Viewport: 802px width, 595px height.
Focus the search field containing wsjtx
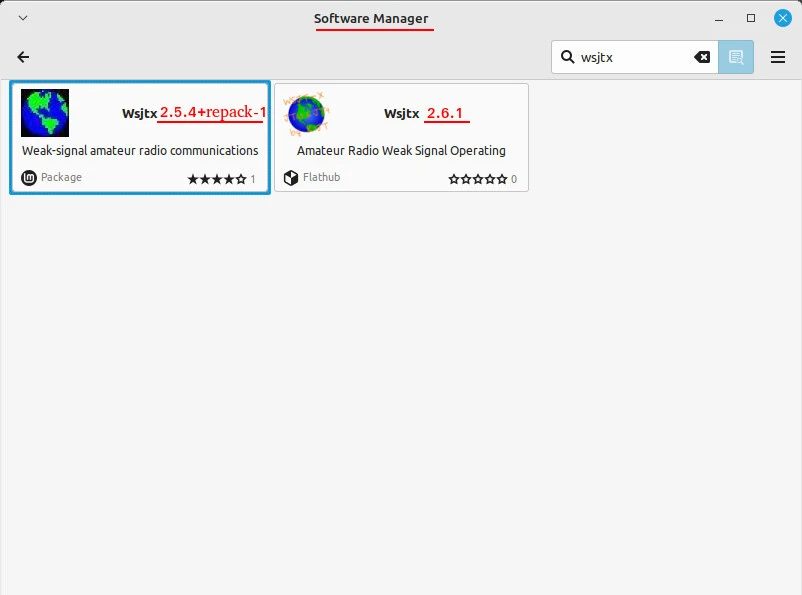[632, 58]
